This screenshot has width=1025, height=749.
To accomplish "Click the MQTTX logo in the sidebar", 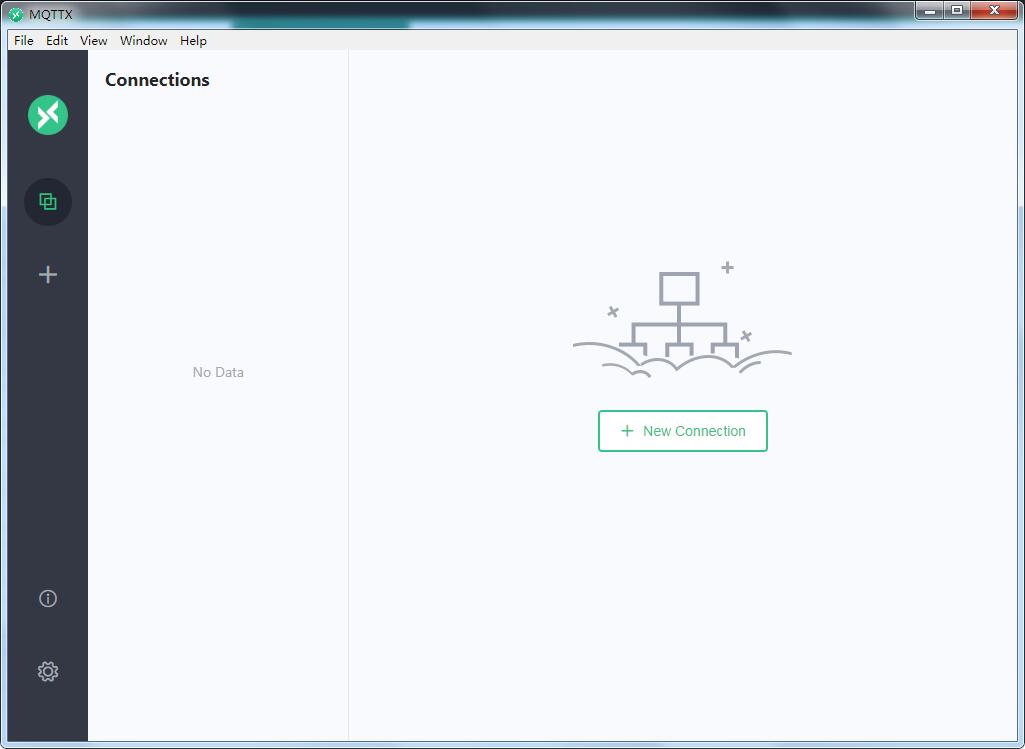I will click(48, 115).
